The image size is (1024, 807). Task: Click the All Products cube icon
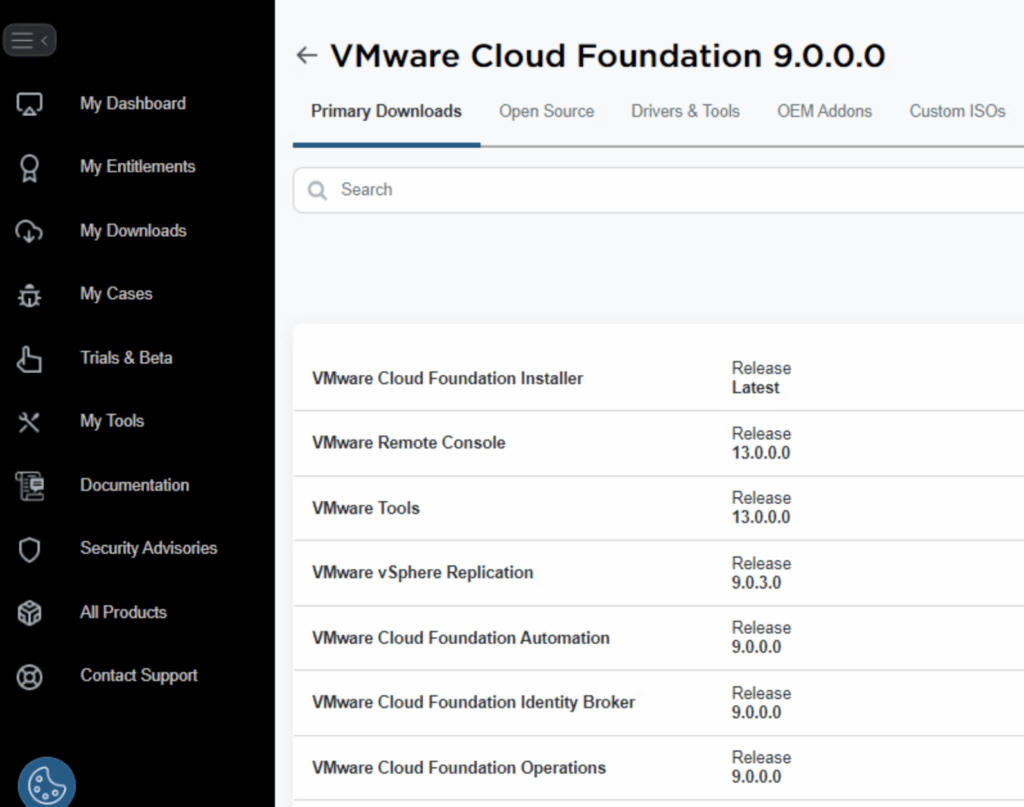[30, 613]
